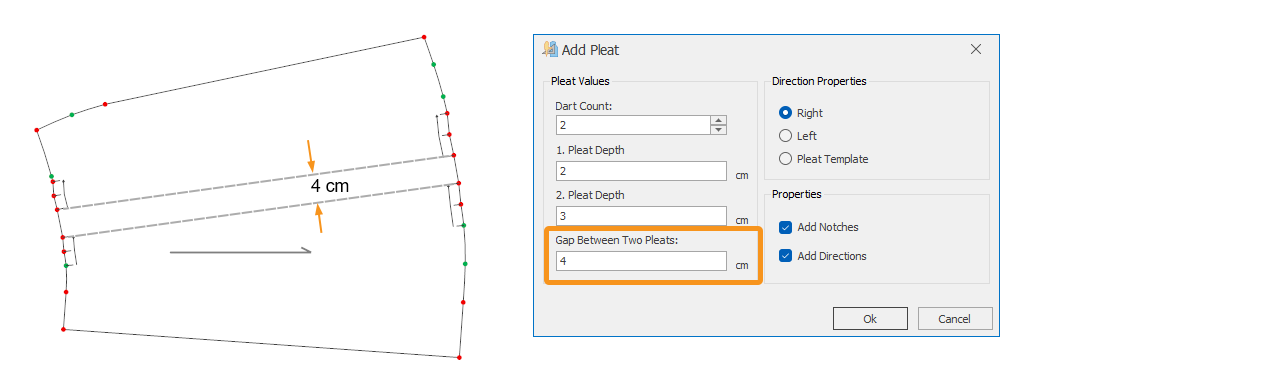Confirm with the Ok button
Image resolution: width=1270 pixels, height=377 pixels.
pos(870,318)
